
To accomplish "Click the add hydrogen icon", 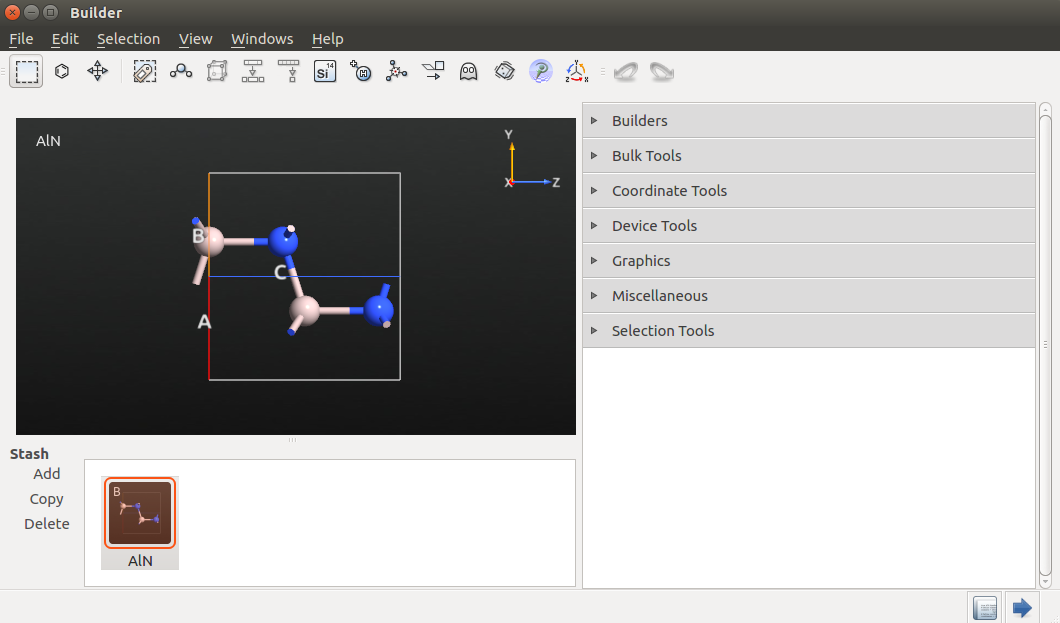I will tap(360, 71).
